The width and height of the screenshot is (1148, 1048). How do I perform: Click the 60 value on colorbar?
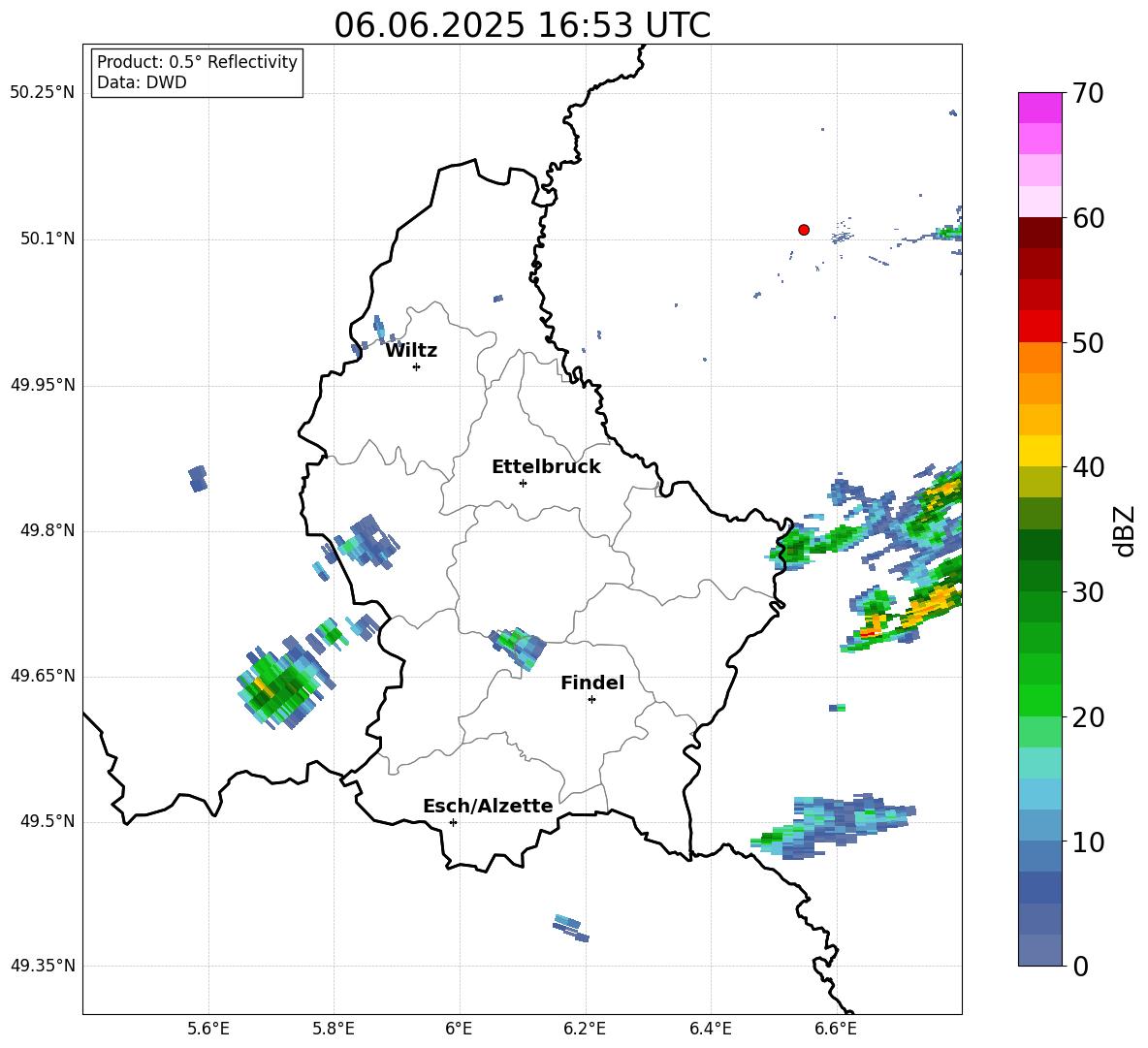tap(1088, 218)
